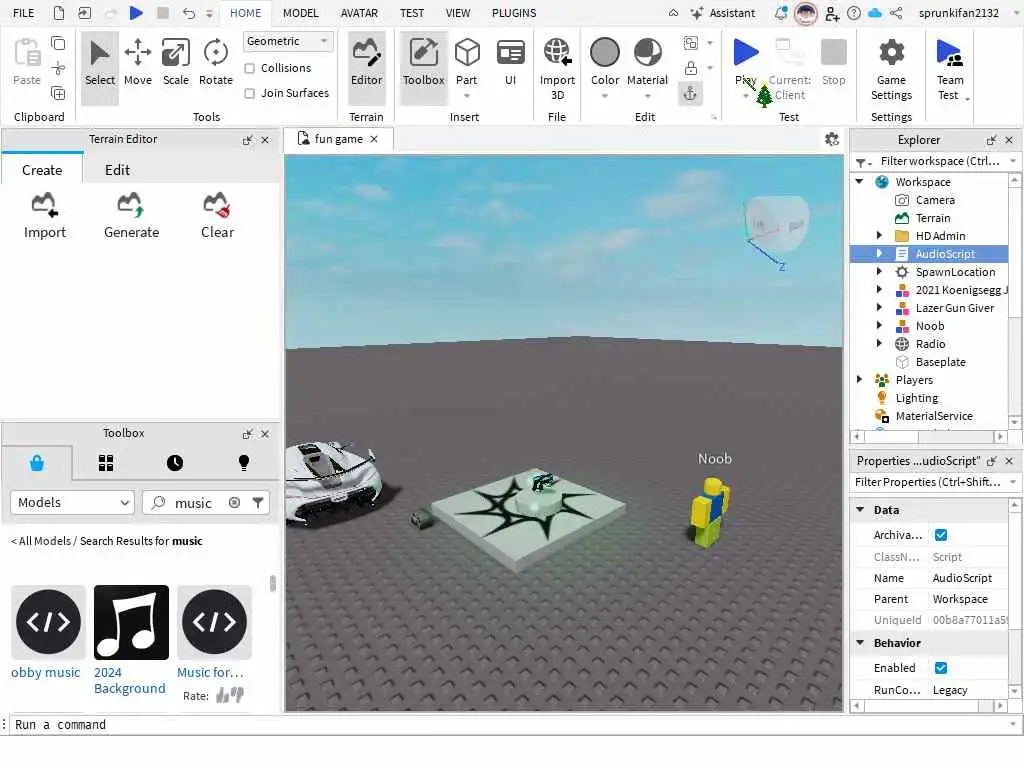Open the Models category dropdown
Image resolution: width=1024 pixels, height=768 pixels.
coord(72,502)
